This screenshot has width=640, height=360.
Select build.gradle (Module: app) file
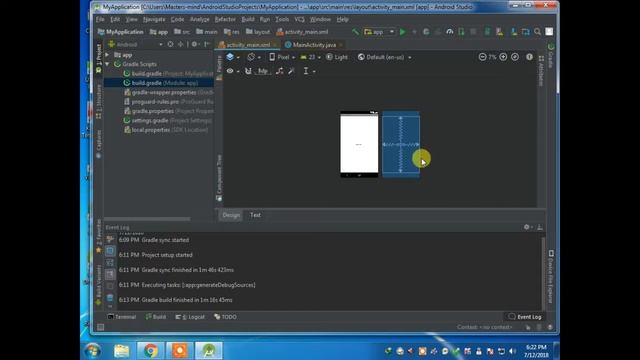(161, 83)
